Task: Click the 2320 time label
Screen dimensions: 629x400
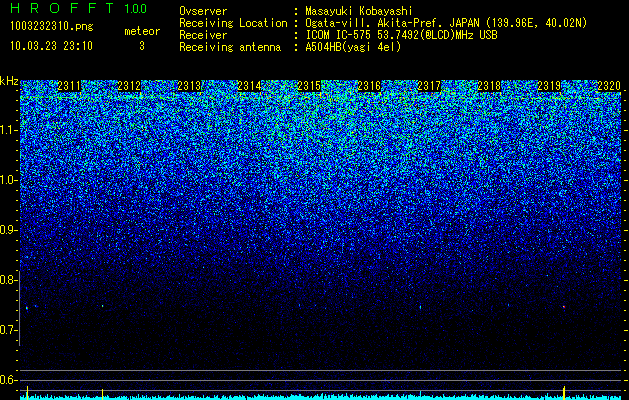Action: point(609,86)
